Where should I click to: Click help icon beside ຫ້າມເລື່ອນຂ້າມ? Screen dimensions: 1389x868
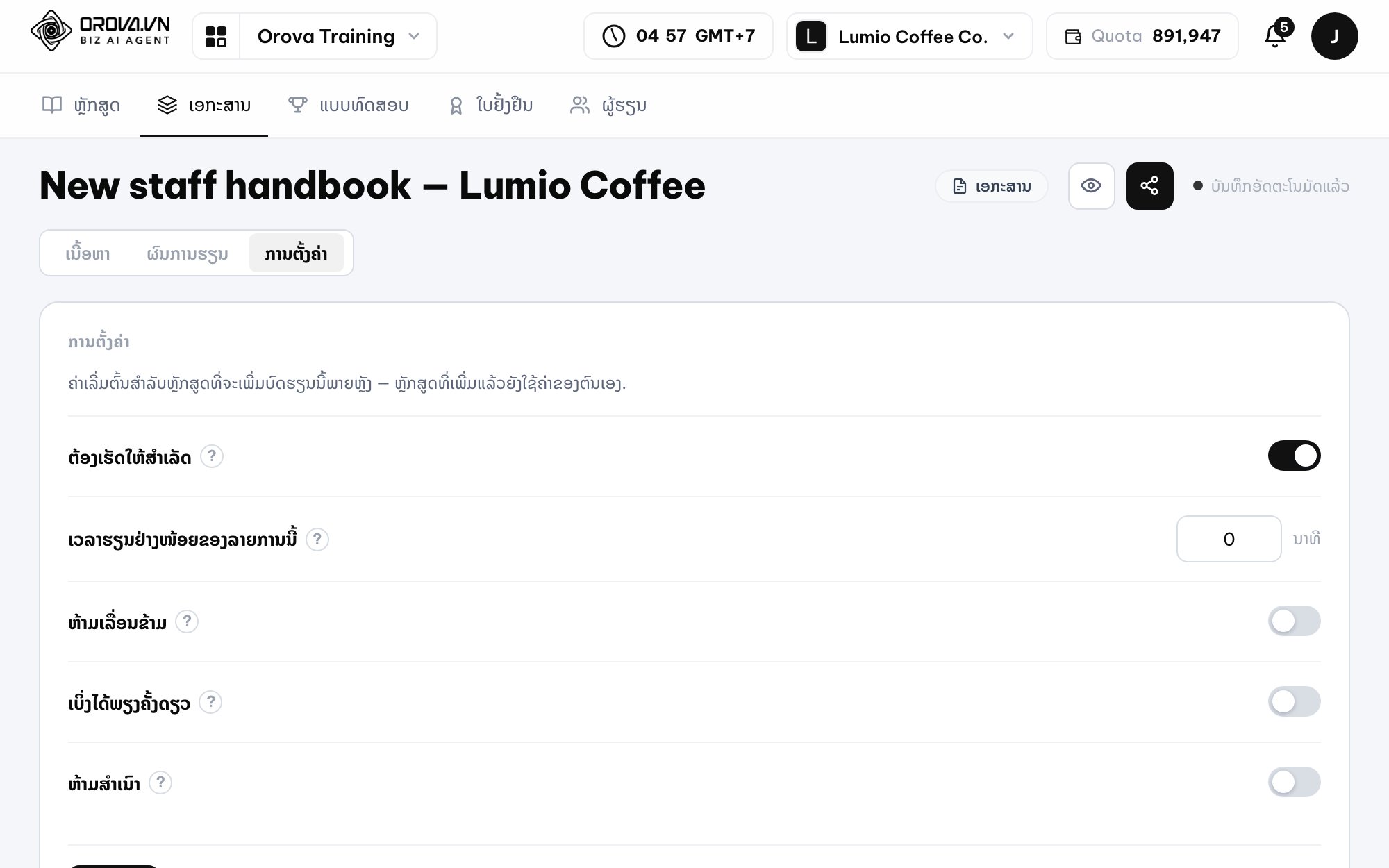187,621
